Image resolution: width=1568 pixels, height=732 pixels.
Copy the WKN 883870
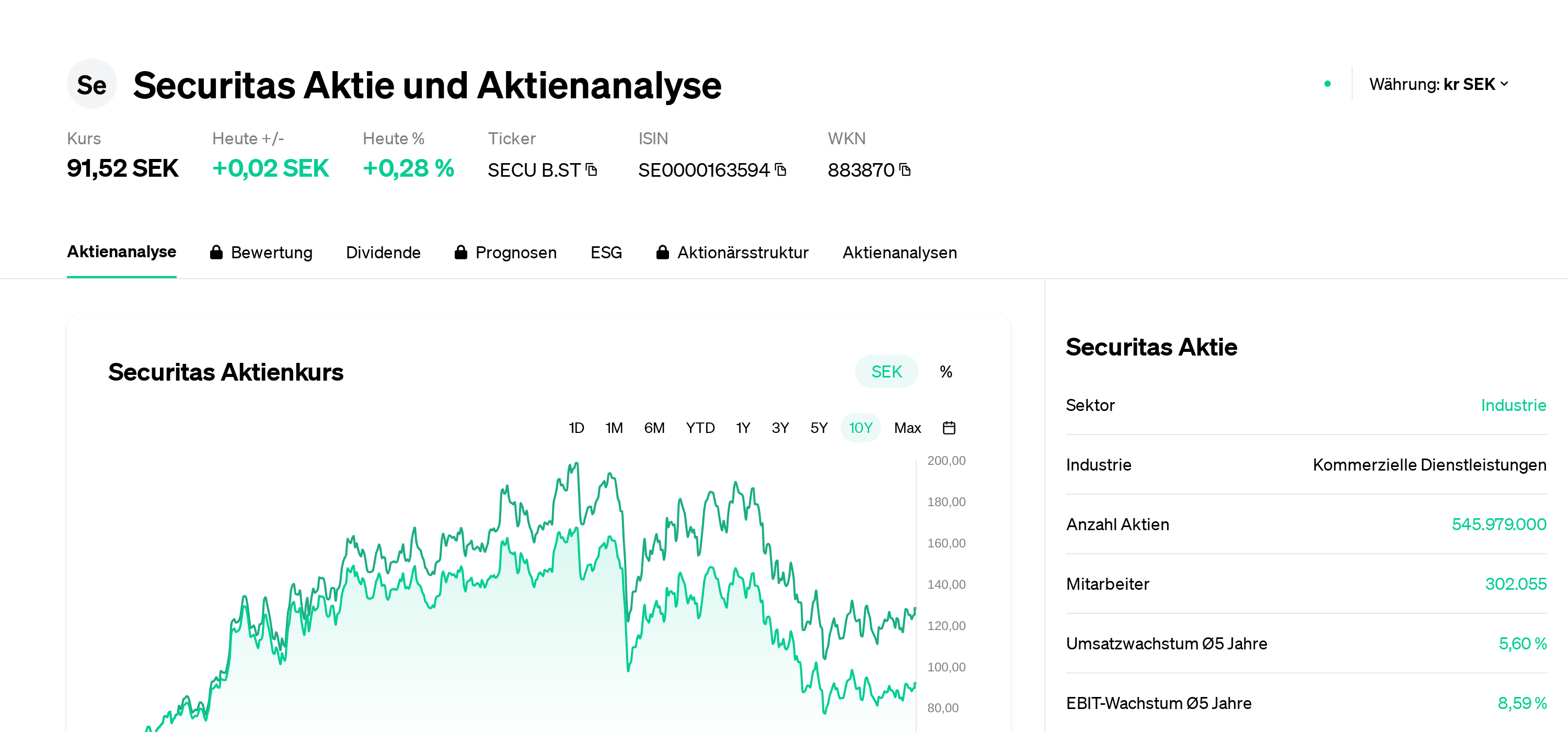tap(905, 170)
